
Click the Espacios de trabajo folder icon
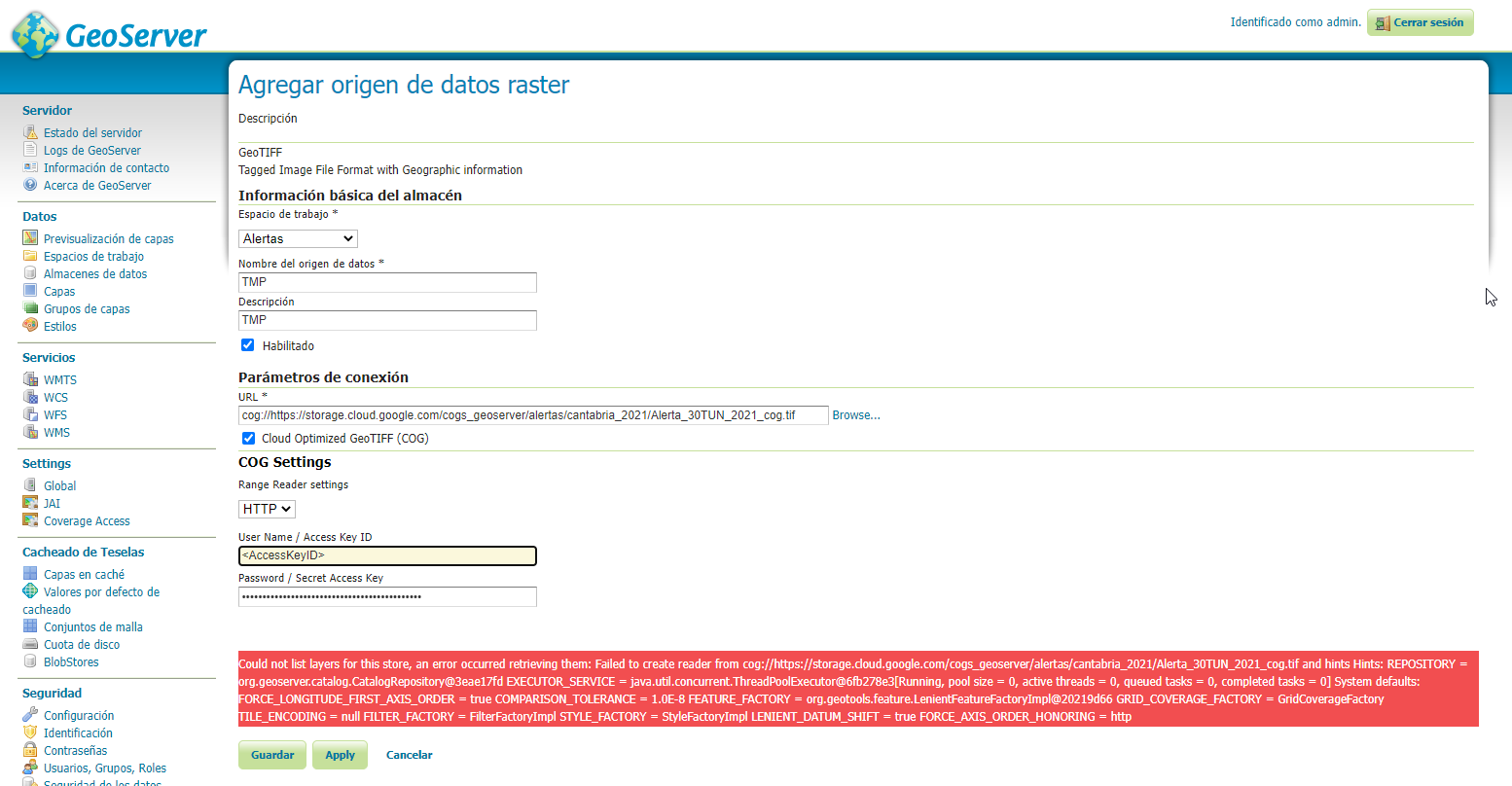[x=30, y=256]
